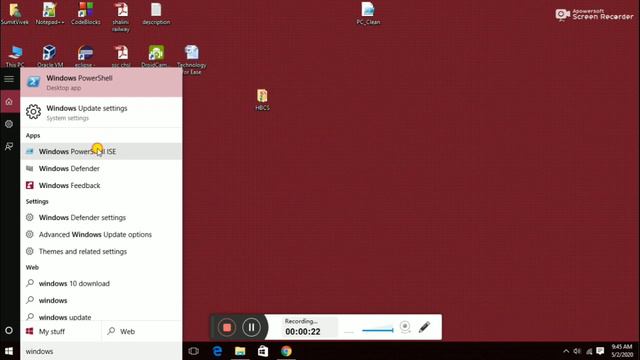Click the Settings section header
640x360 pixels.
[x=37, y=202]
